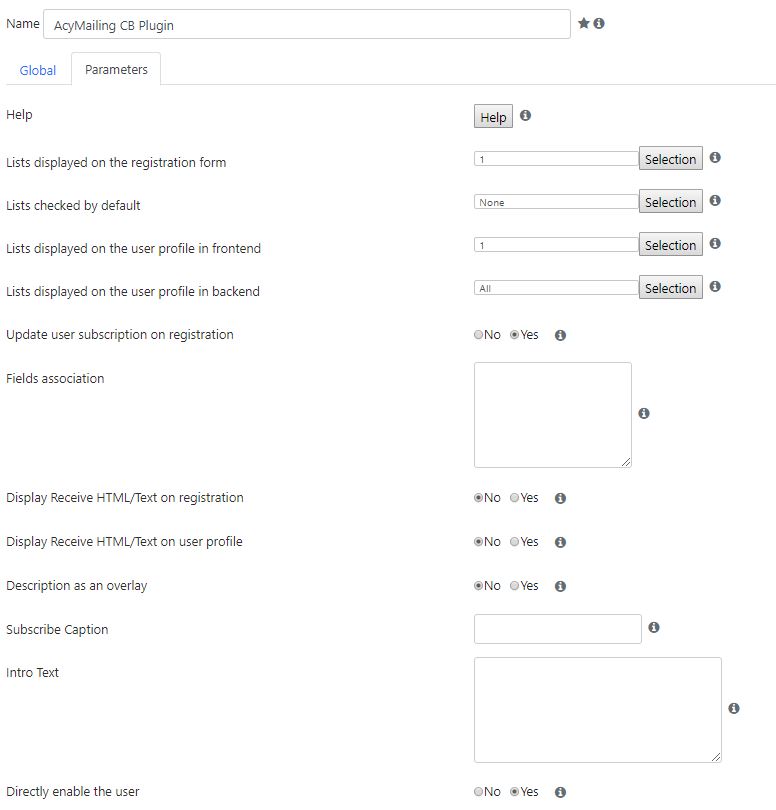The width and height of the screenshot is (776, 810).
Task: Focus the Fields association text area
Action: (x=553, y=415)
